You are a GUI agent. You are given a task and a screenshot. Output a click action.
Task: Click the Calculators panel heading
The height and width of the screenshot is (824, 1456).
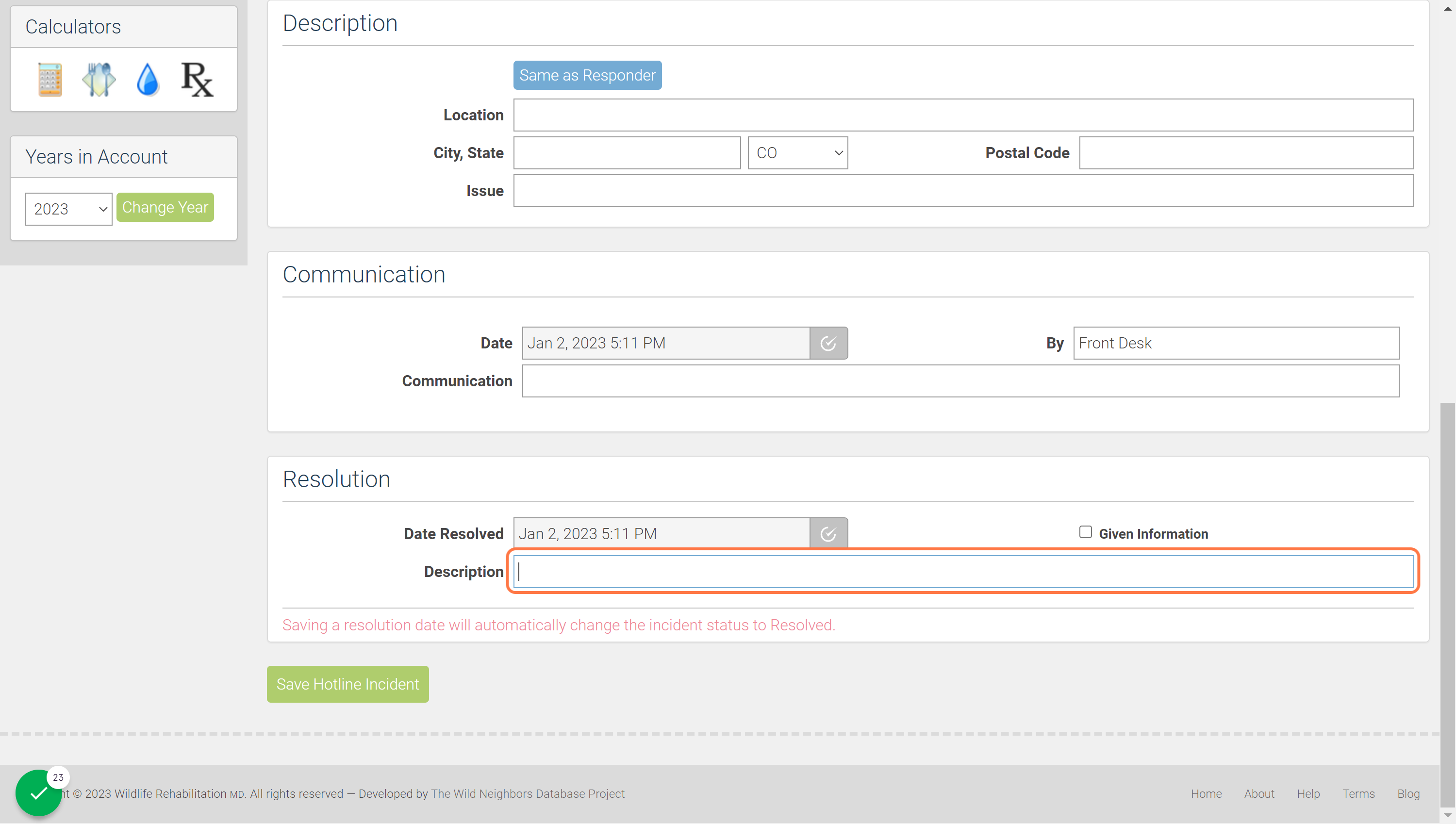tap(73, 27)
